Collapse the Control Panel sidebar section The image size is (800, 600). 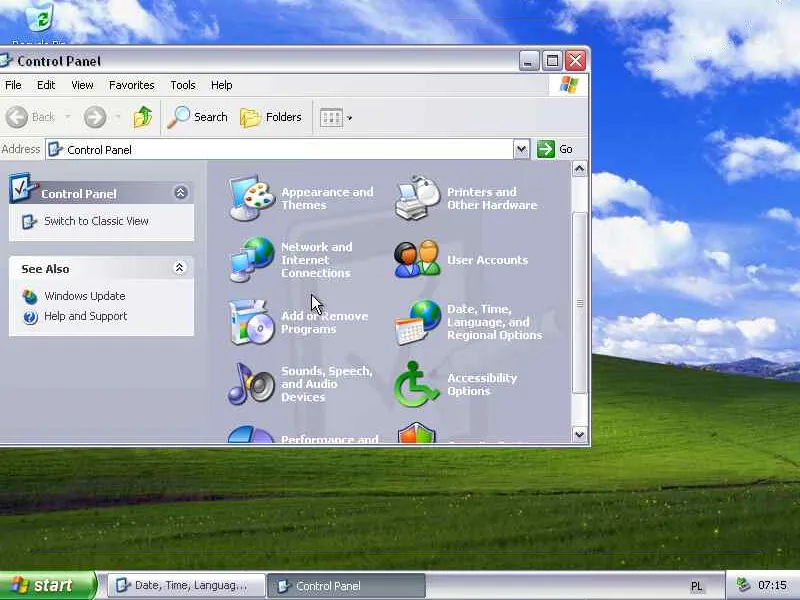click(180, 193)
